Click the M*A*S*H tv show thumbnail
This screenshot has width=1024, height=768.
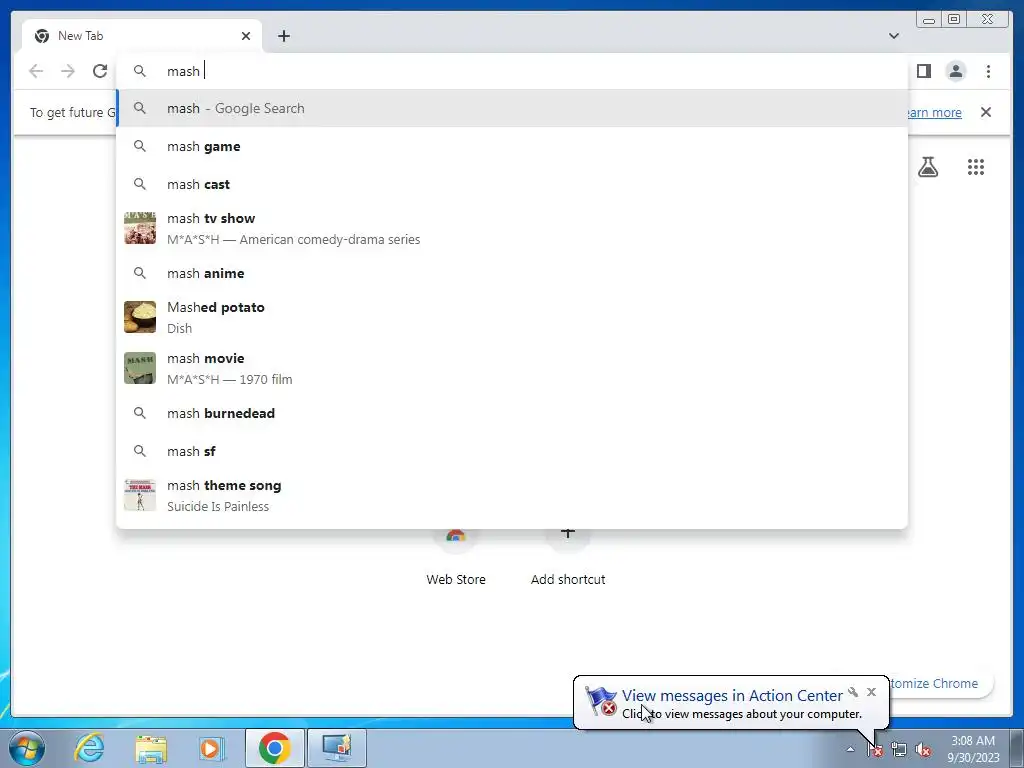[140, 228]
